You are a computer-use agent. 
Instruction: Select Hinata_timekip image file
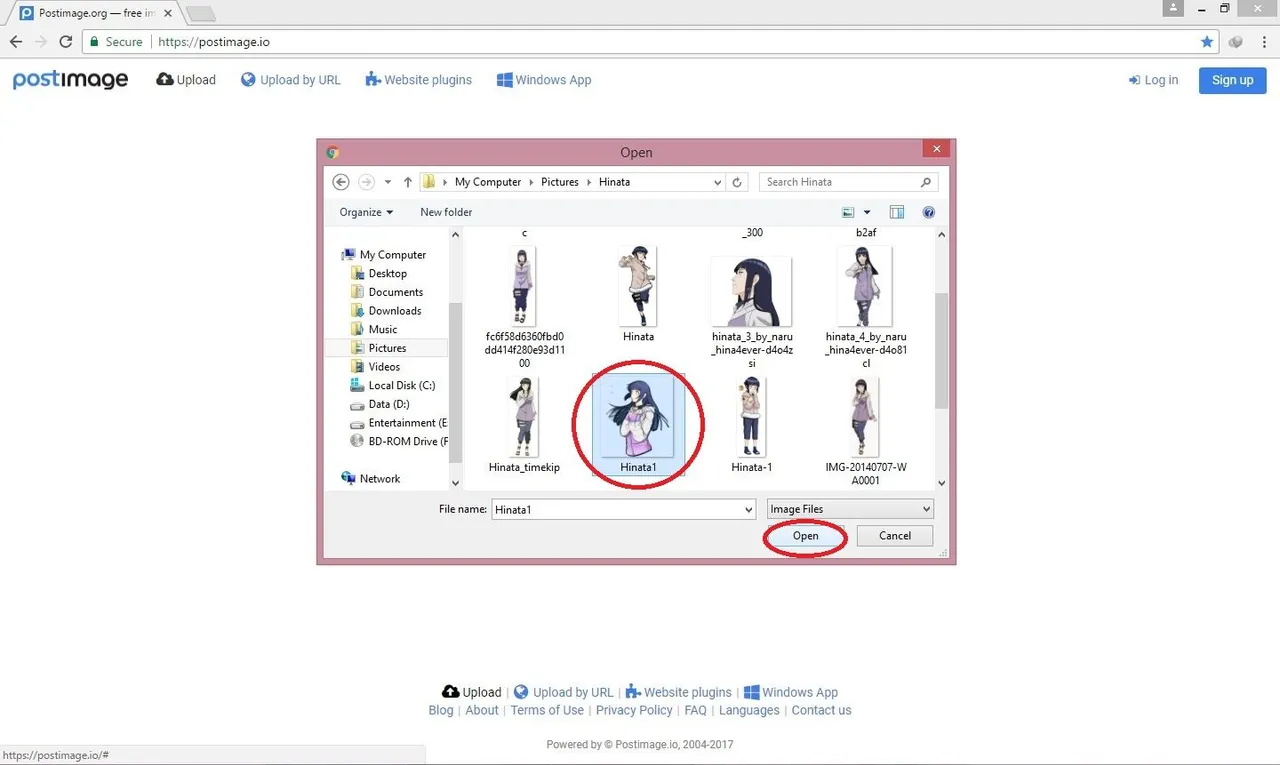524,425
